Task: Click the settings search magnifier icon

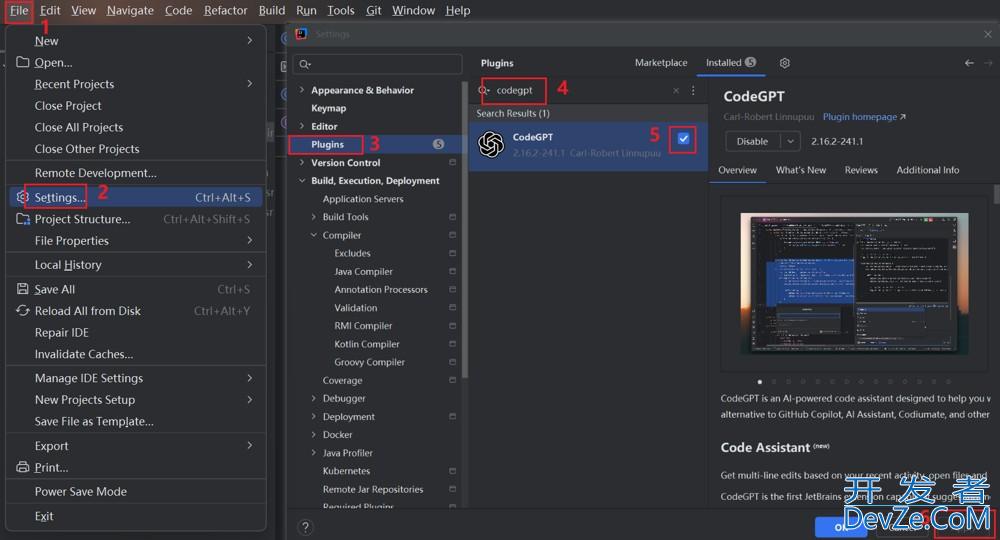Action: coord(305,64)
